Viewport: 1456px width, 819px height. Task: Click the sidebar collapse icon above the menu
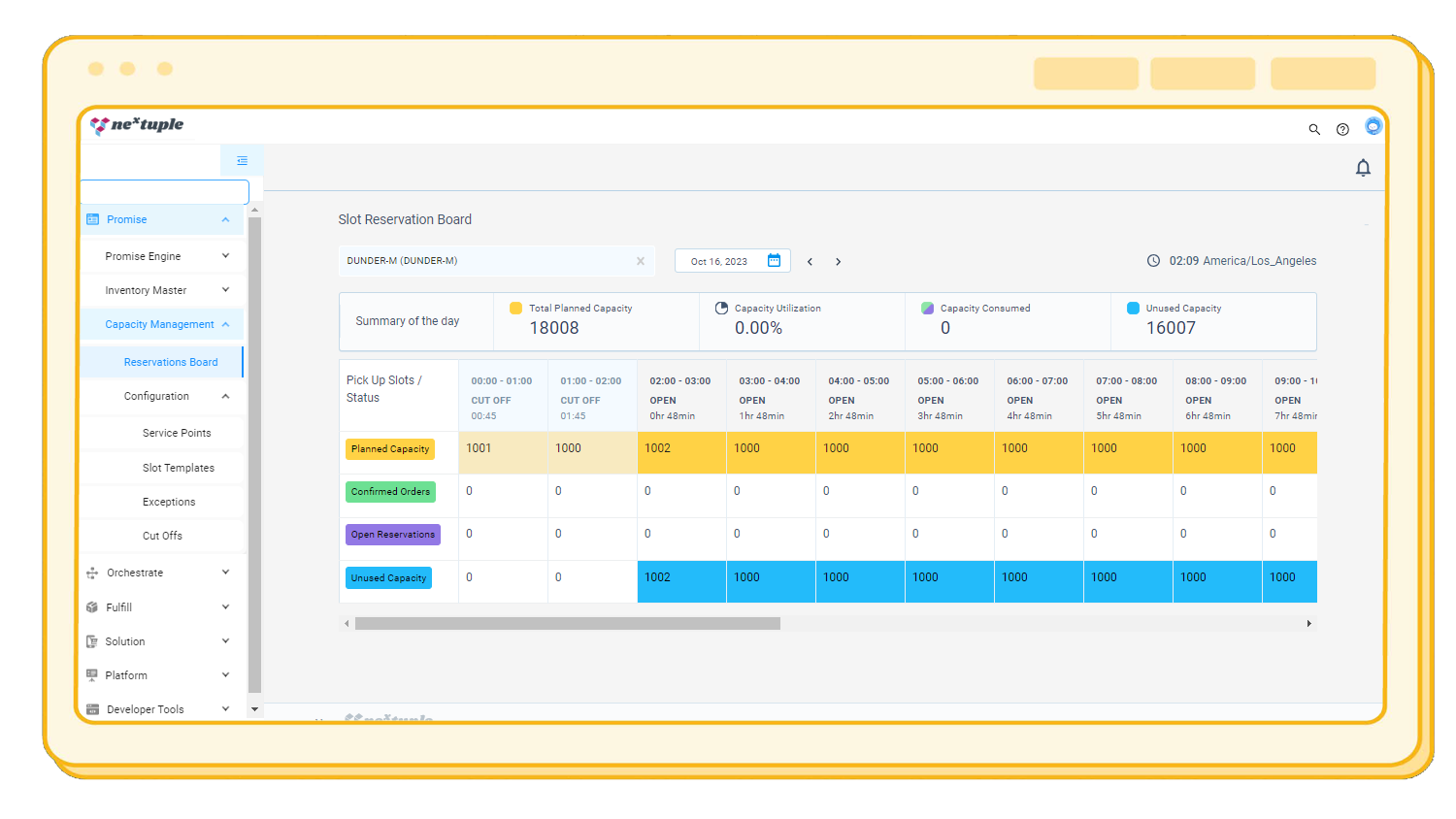(241, 159)
